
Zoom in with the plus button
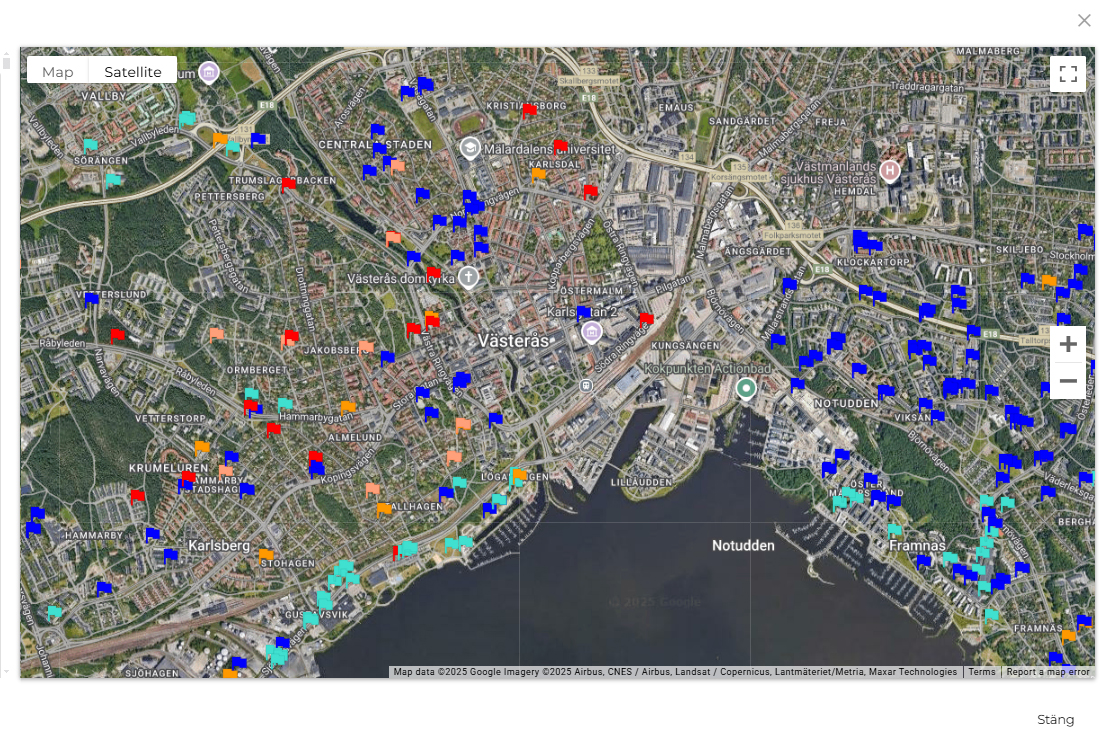coord(1067,344)
